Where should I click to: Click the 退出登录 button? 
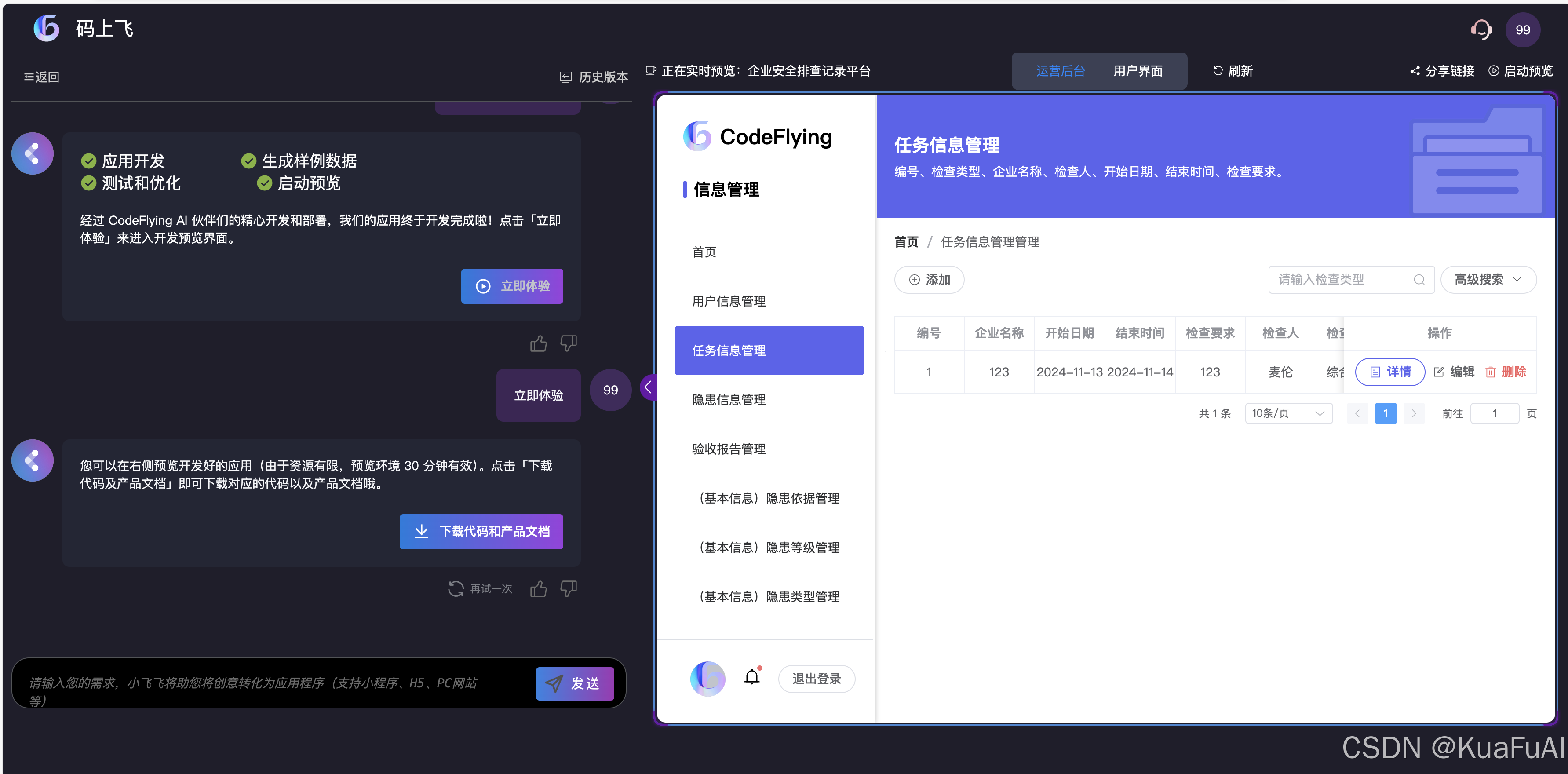816,679
